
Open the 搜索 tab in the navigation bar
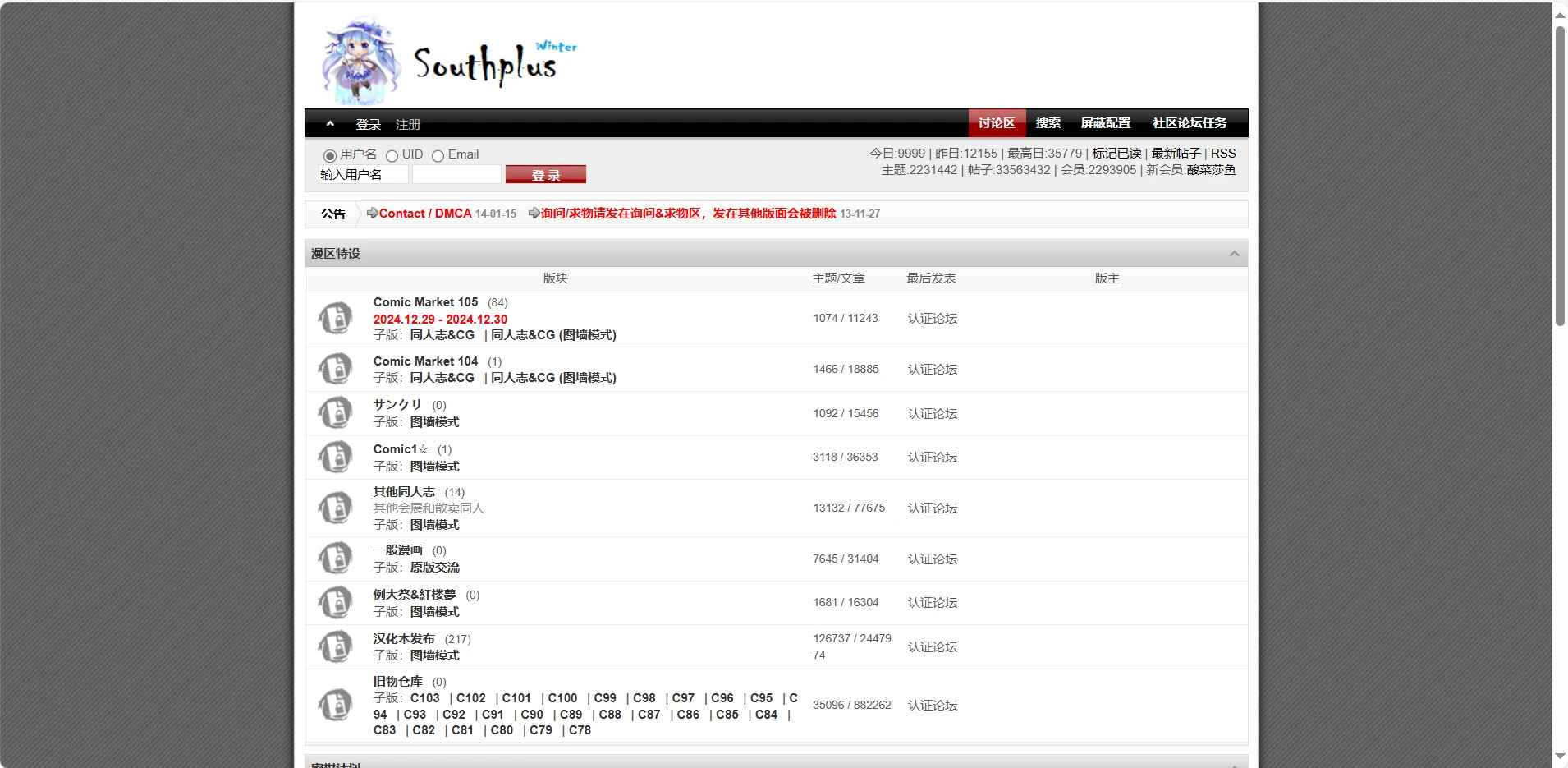tap(1048, 123)
